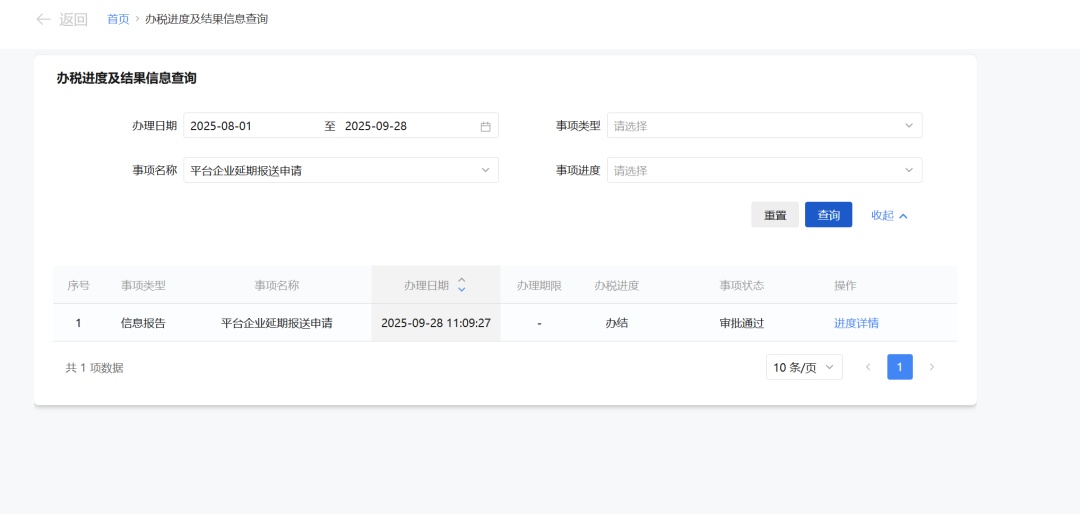
Task: Click the 事项名称 column header
Action: 276,285
